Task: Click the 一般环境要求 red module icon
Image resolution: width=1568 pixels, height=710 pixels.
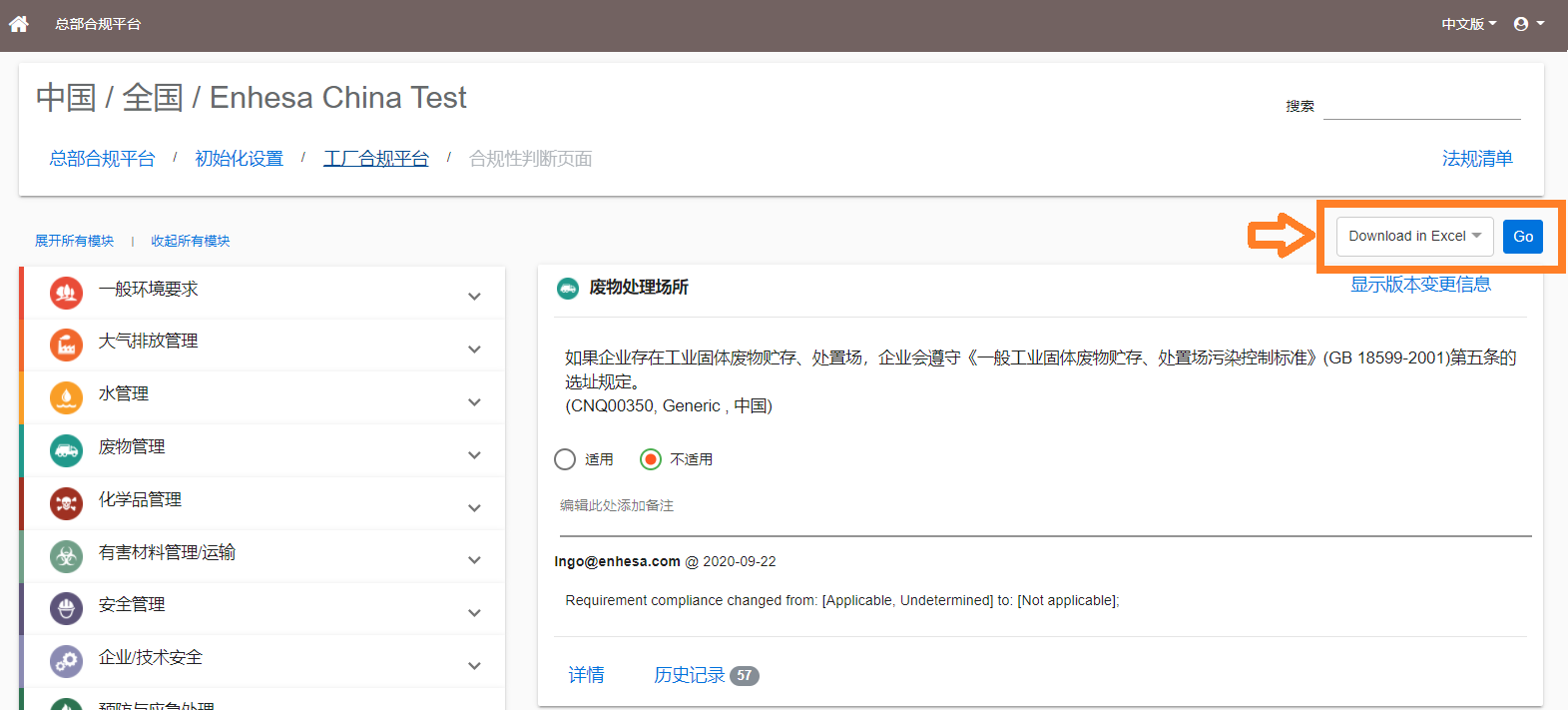Action: pos(66,293)
